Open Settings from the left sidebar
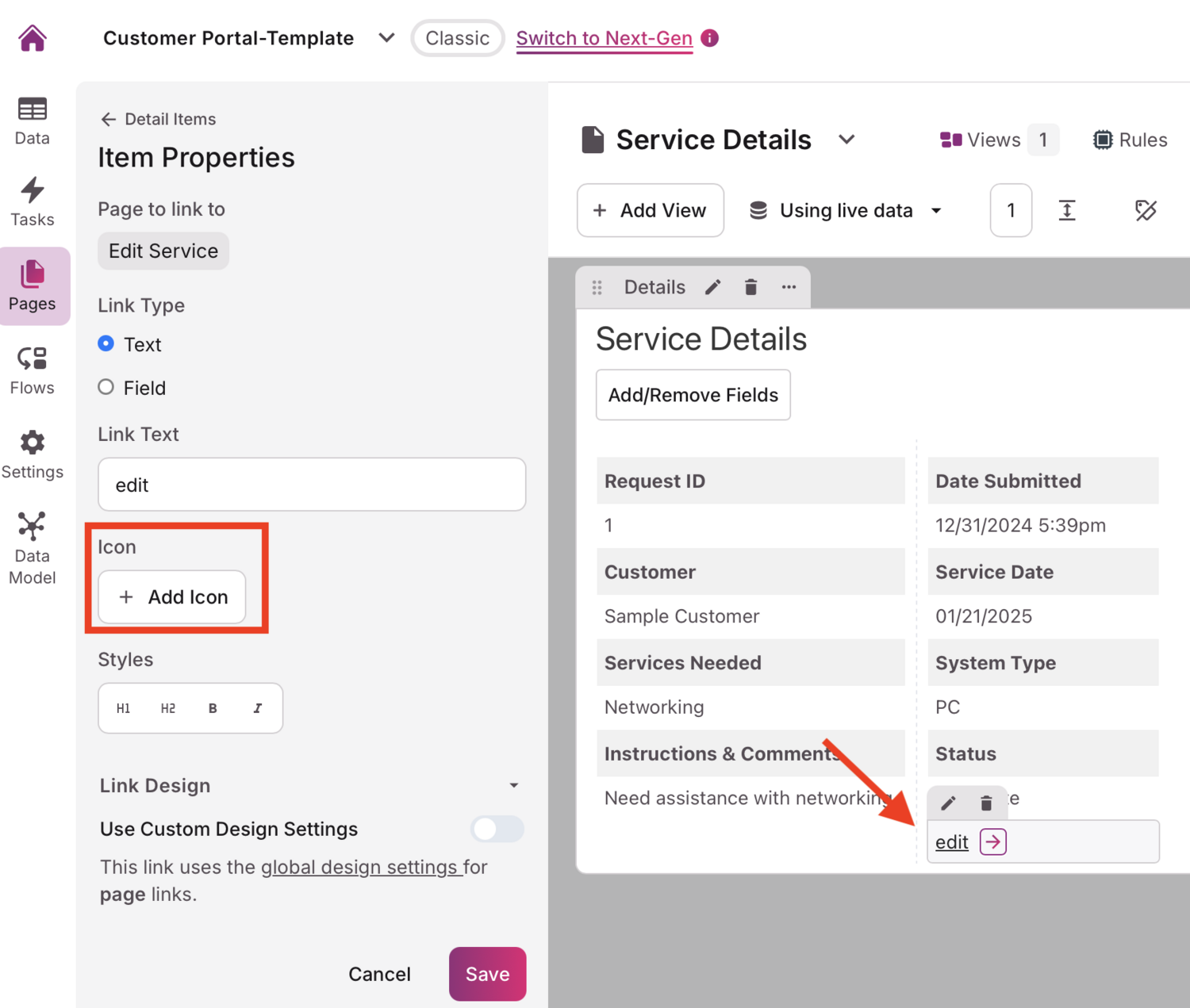Viewport: 1190px width, 1008px height. [x=32, y=453]
